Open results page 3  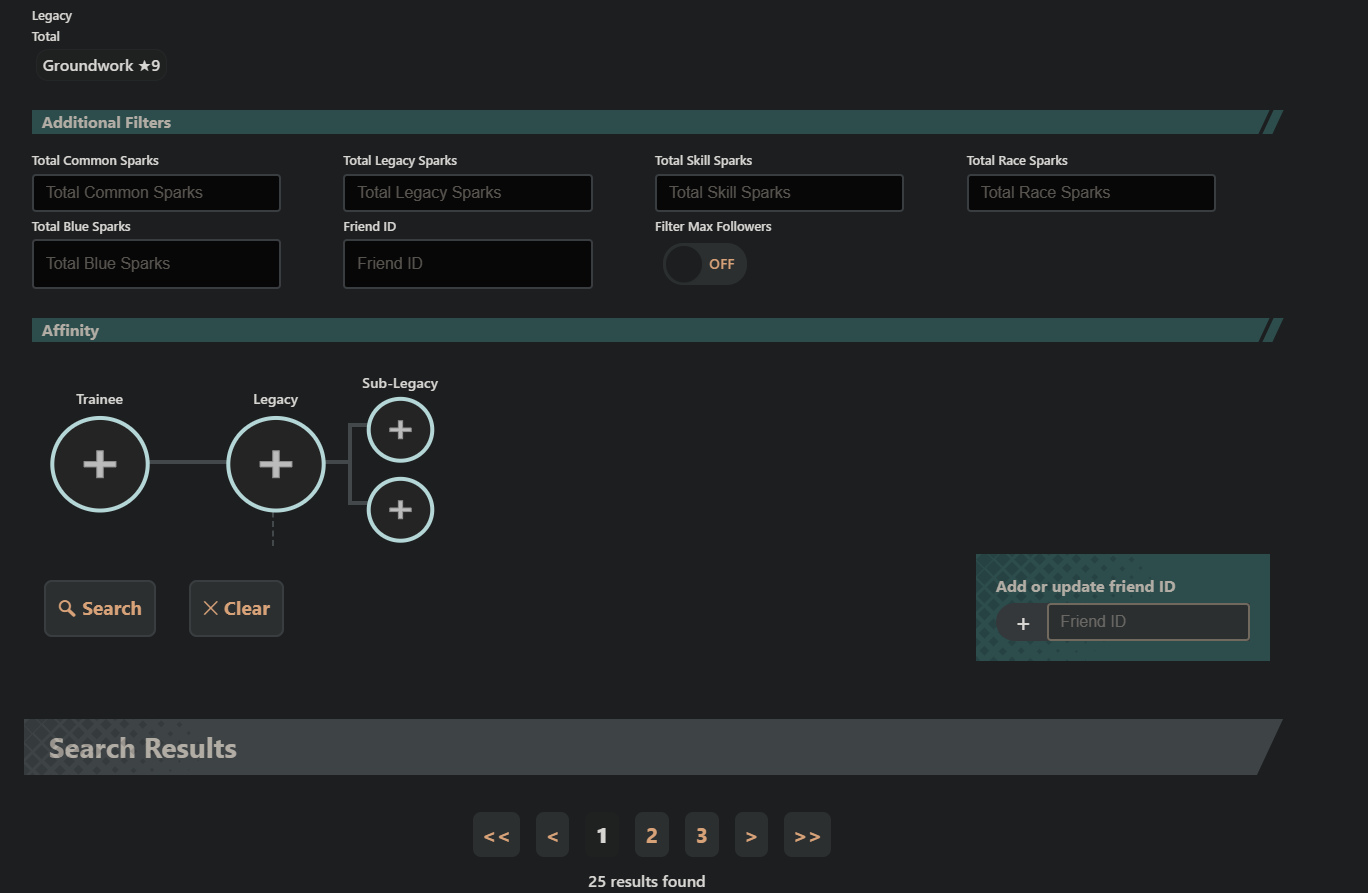[x=702, y=835]
